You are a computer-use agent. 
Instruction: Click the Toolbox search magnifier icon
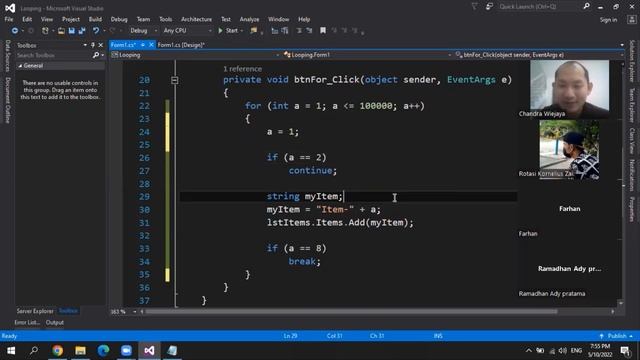pyautogui.click(x=96, y=55)
